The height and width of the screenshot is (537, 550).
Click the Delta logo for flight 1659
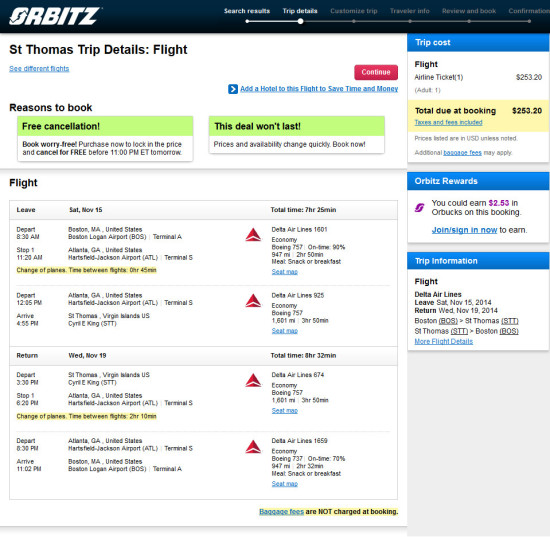253,447
